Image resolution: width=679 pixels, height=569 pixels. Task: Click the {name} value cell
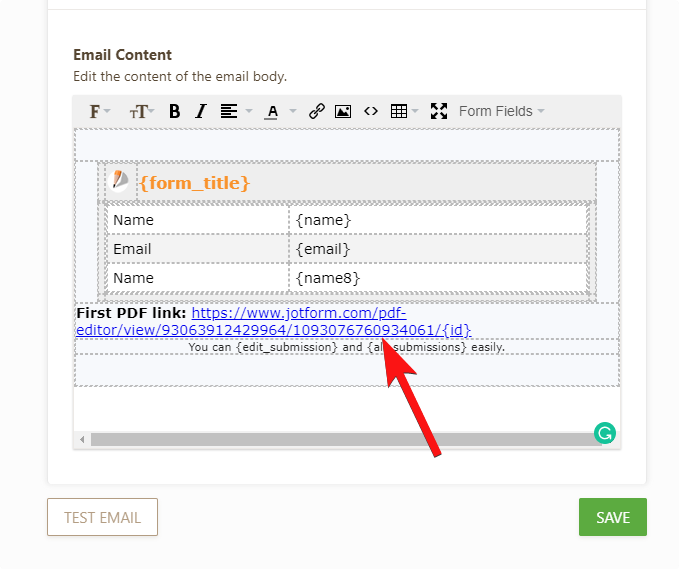437,220
